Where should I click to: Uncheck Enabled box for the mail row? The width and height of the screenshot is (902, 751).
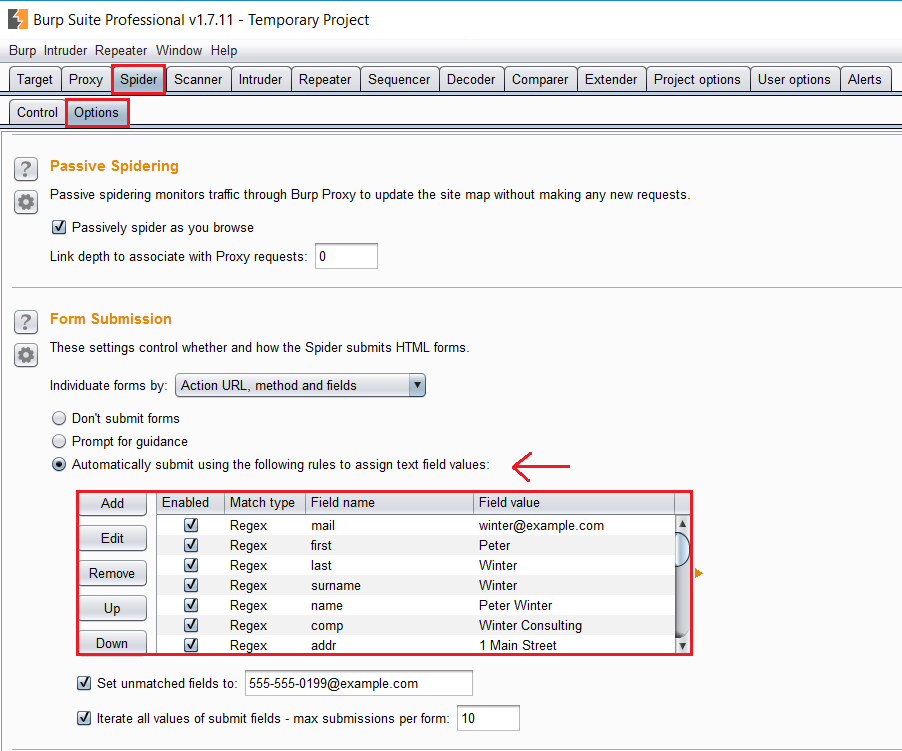click(191, 525)
